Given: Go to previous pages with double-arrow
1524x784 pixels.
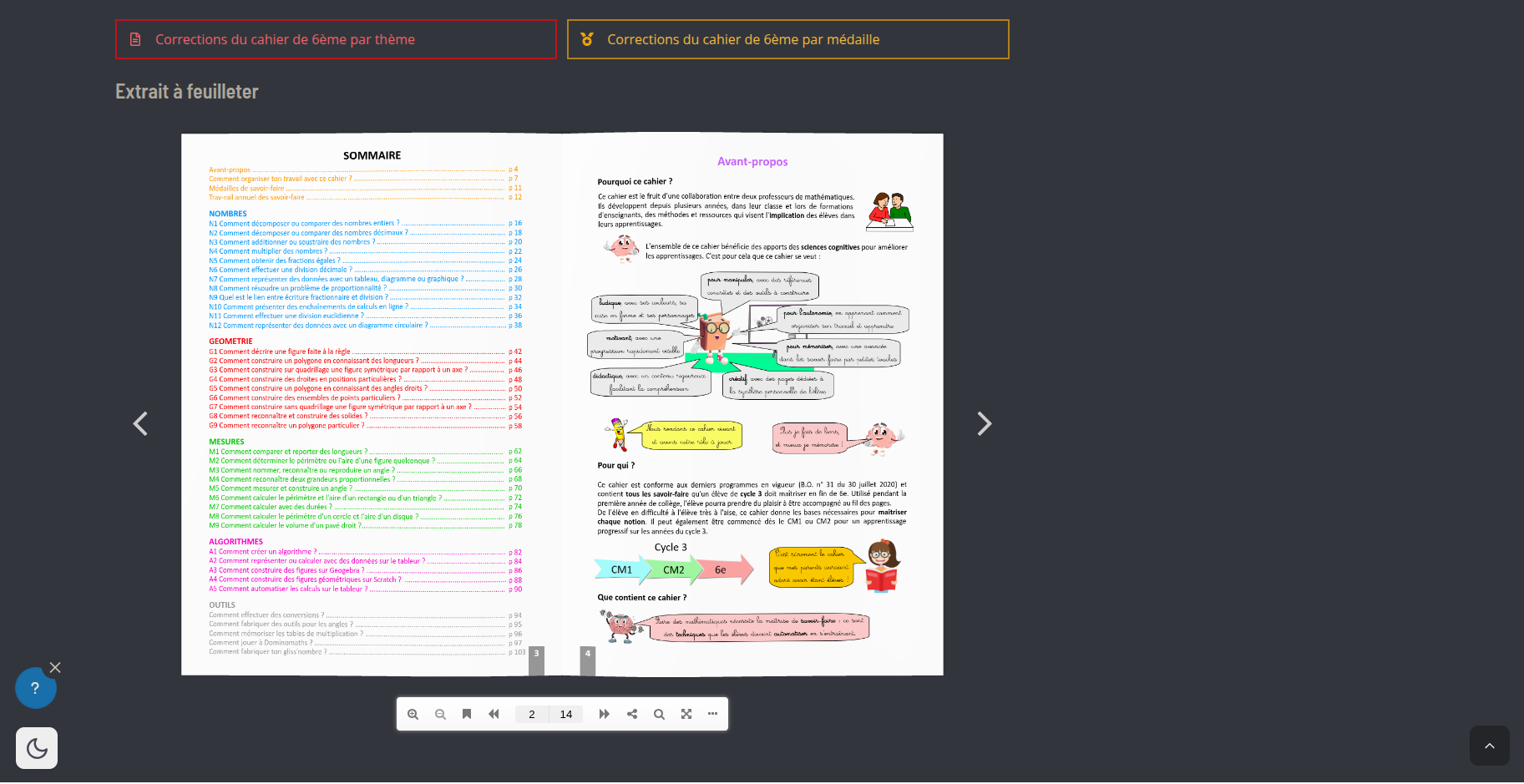Looking at the screenshot, I should click(494, 714).
